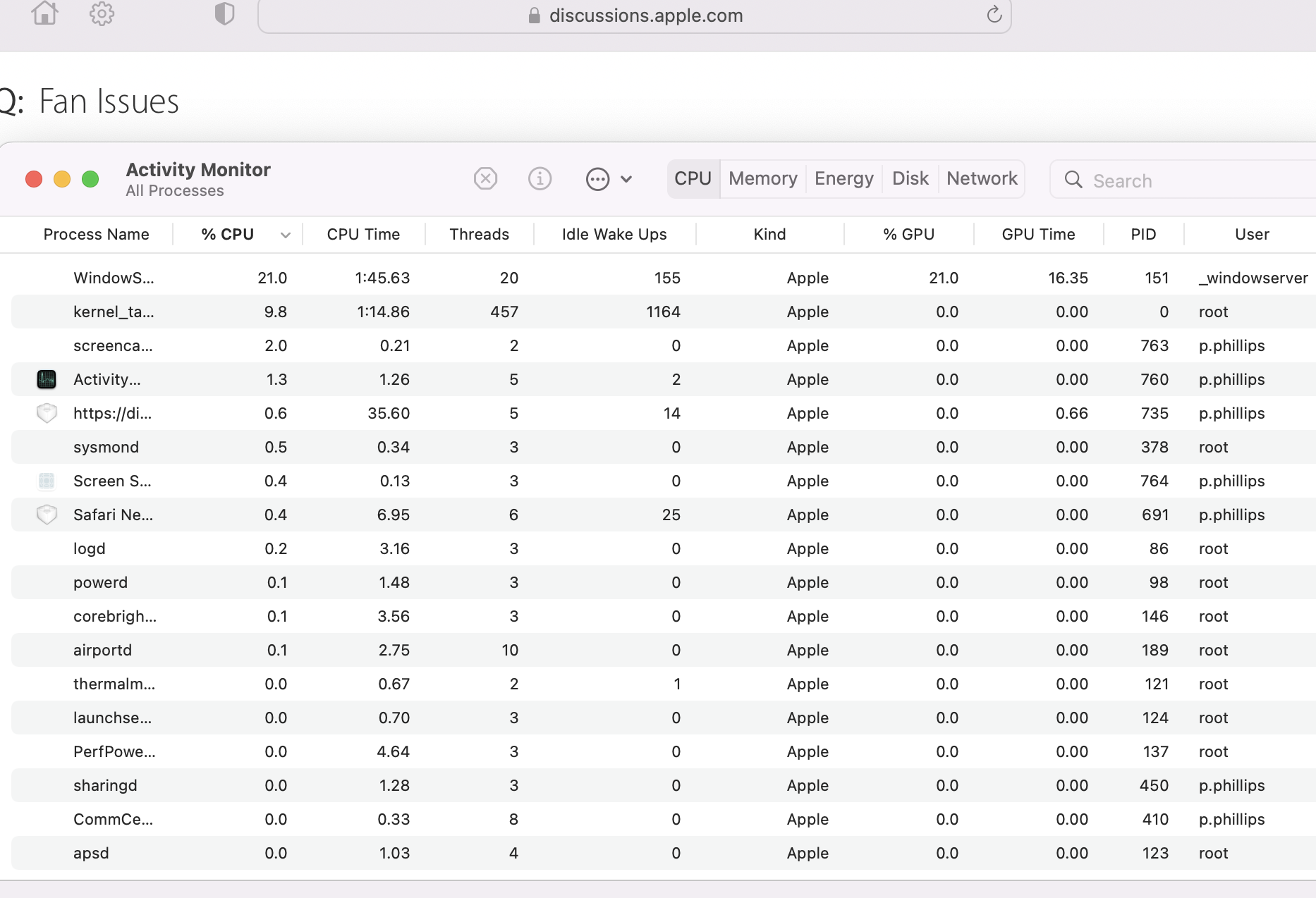Select the thermalm... process
Screen dimensions: 1316x898
[x=114, y=684]
